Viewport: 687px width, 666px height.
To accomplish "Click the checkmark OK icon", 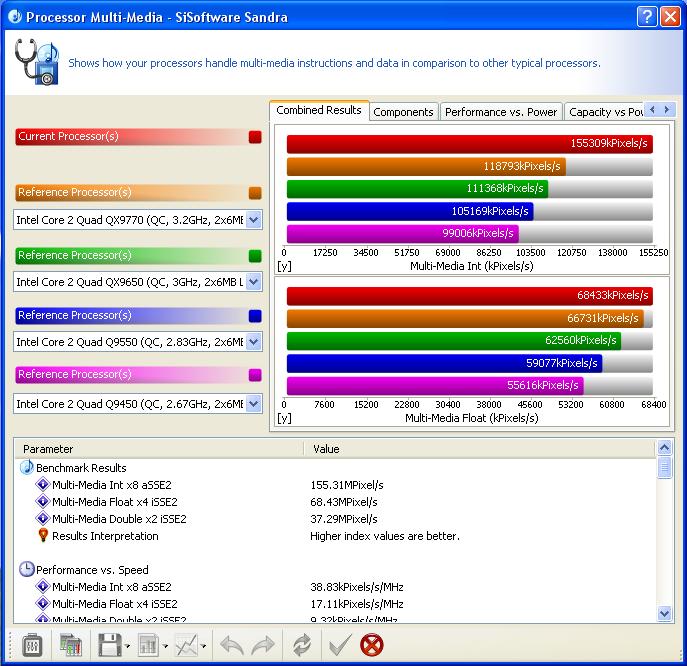I will 340,645.
